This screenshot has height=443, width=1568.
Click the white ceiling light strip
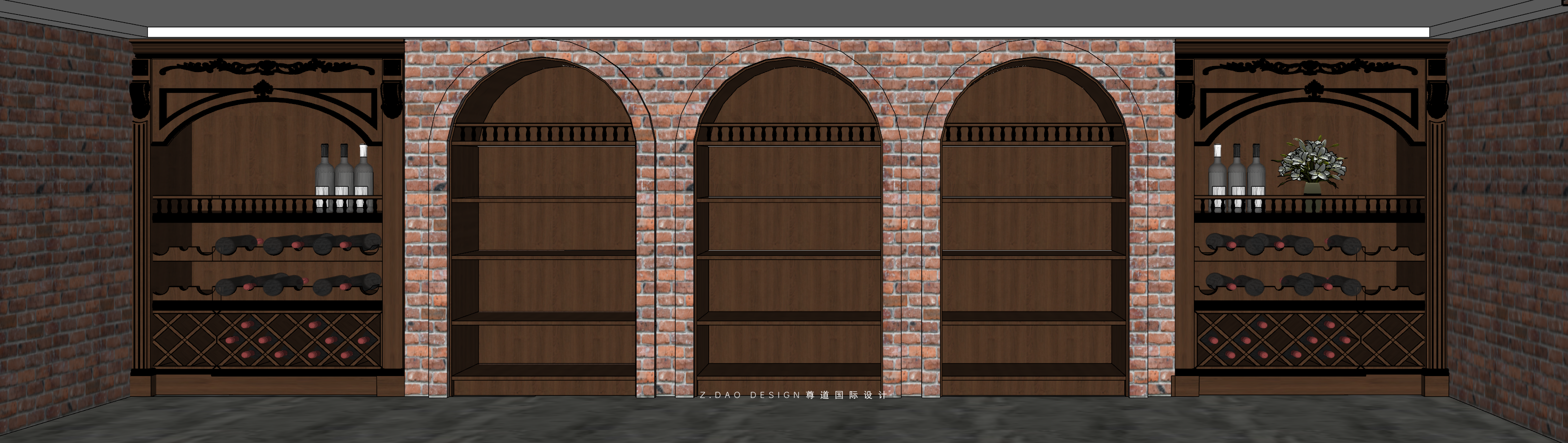pyautogui.click(x=788, y=32)
